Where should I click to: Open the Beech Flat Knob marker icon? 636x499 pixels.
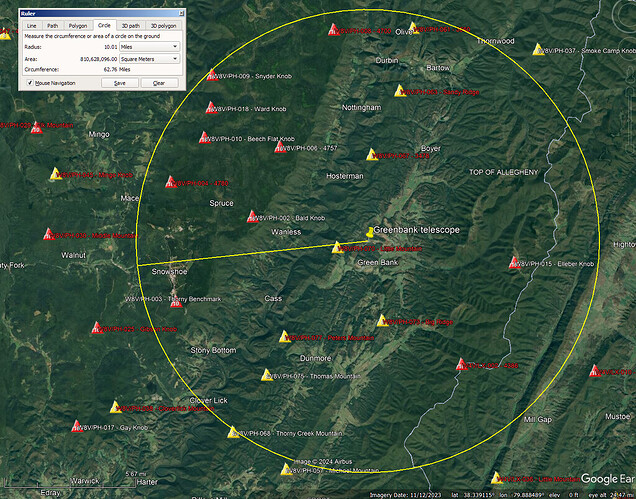(x=204, y=138)
